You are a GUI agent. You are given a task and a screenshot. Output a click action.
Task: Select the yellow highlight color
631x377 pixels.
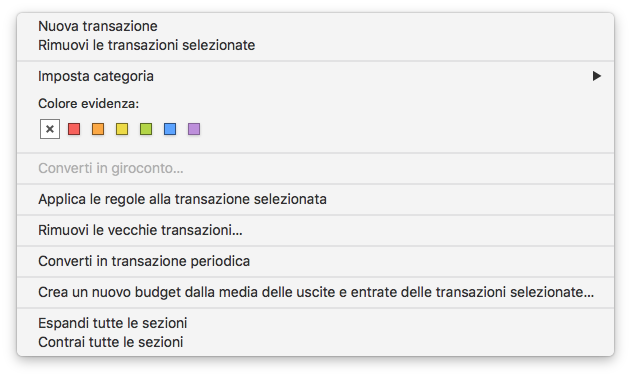[122, 129]
